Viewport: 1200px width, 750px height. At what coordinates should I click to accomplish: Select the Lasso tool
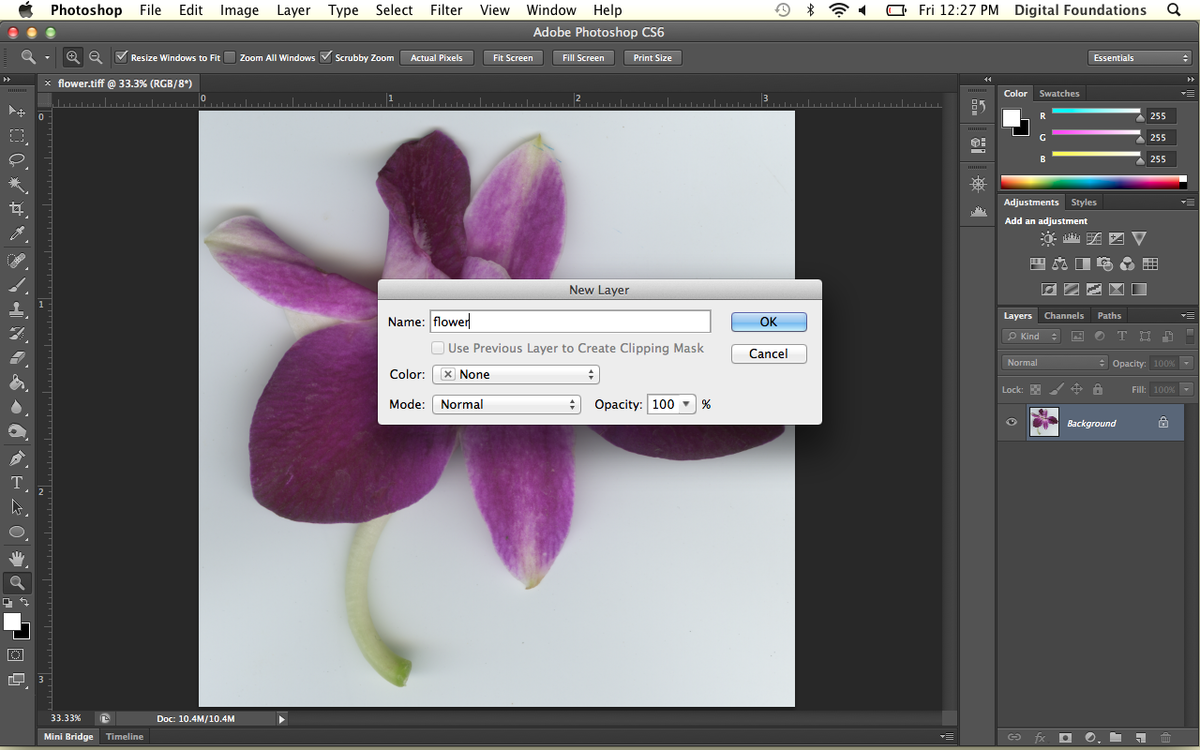17,160
